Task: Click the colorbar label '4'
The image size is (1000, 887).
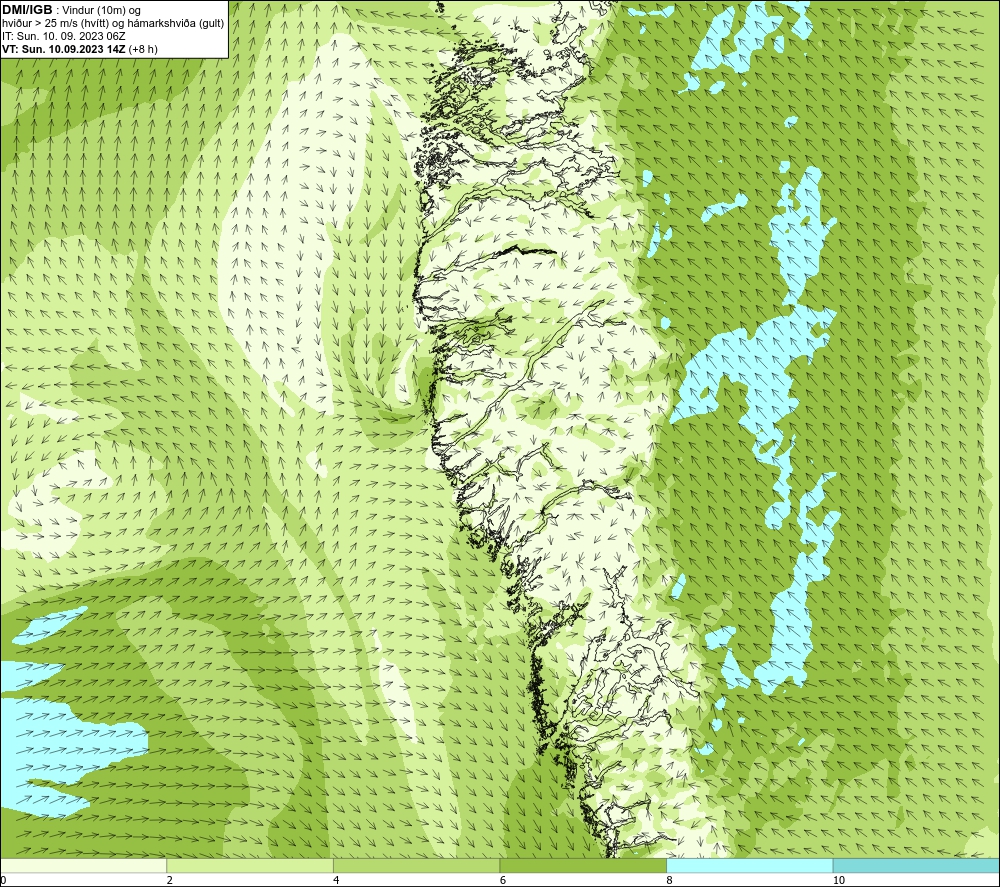Action: coord(336,880)
